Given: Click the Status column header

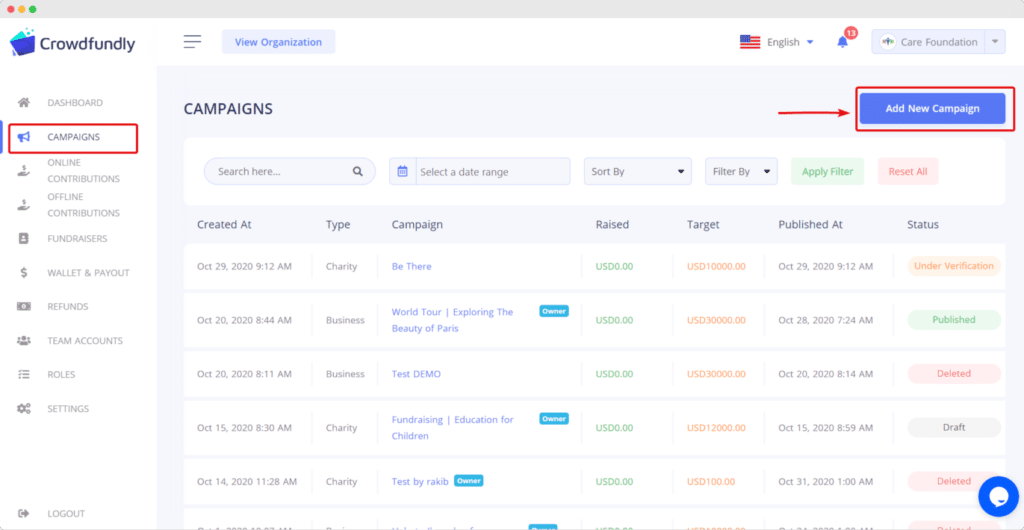Looking at the screenshot, I should click(x=923, y=225).
